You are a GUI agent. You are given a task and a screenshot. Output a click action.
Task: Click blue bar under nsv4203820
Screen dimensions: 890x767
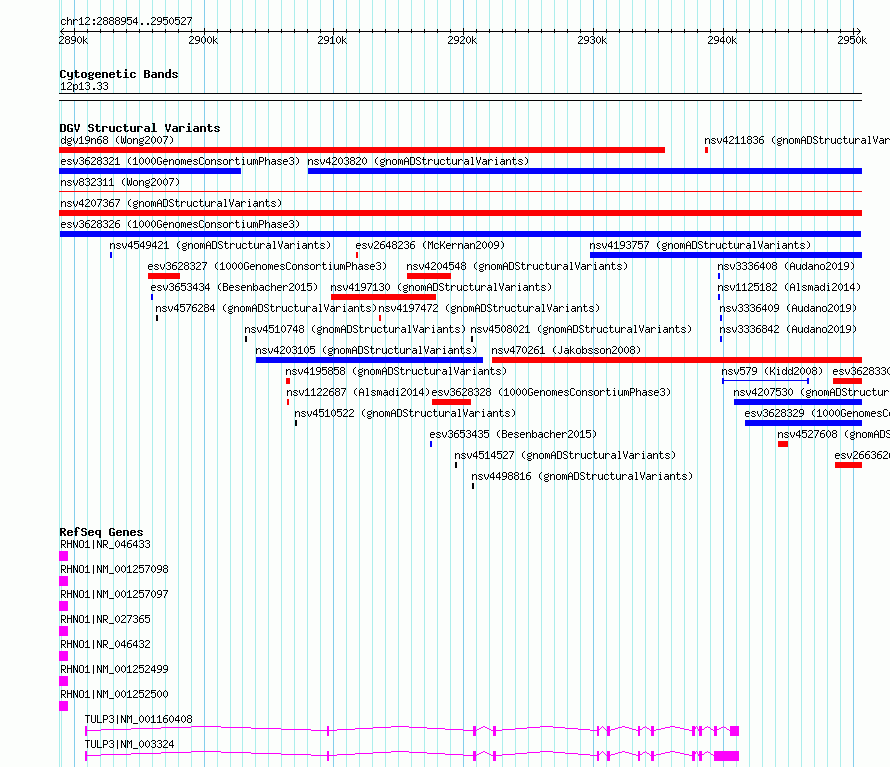(585, 171)
